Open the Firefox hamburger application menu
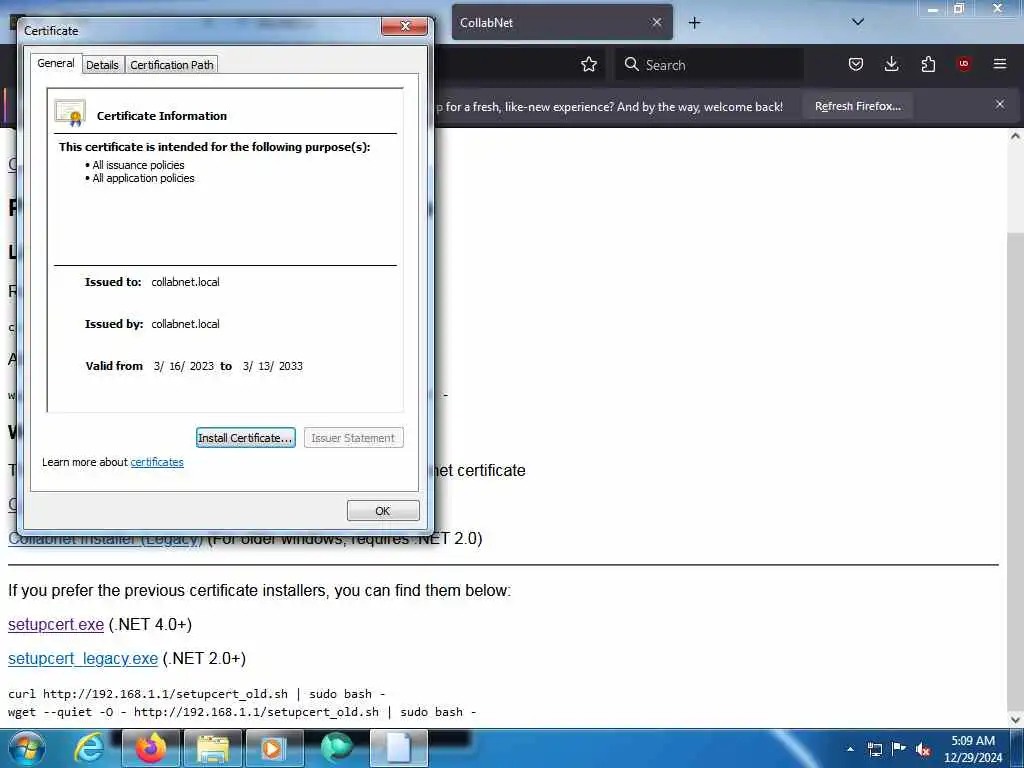 pyautogui.click(x=1000, y=64)
